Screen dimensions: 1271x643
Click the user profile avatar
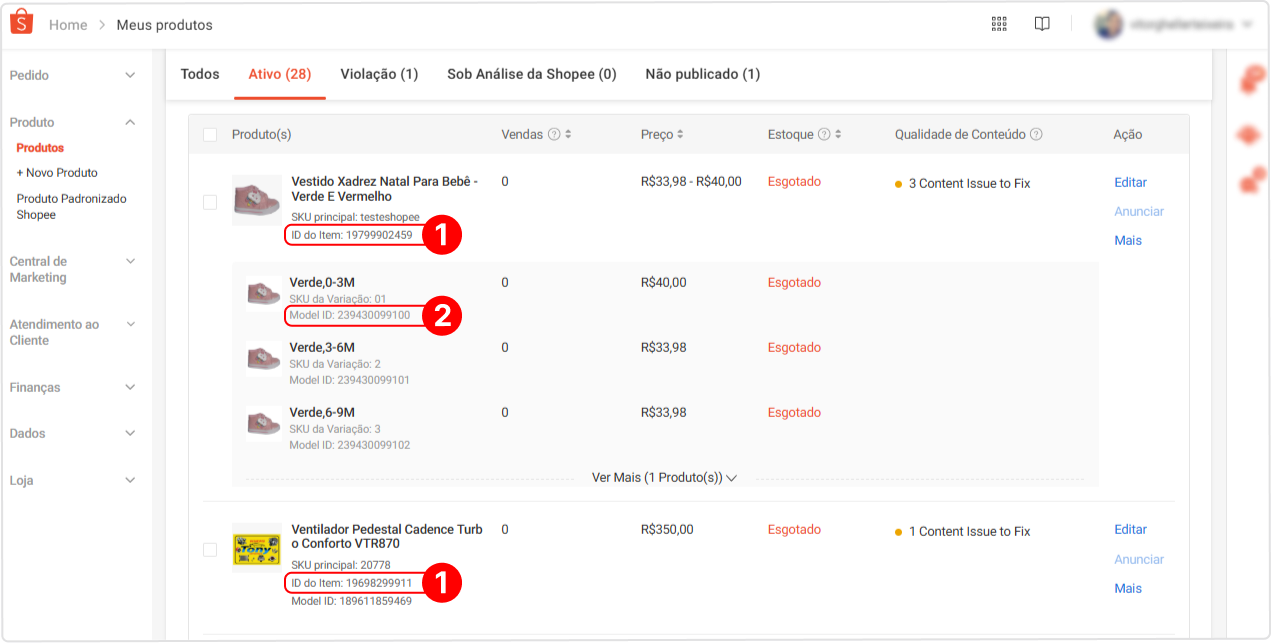click(x=1108, y=24)
